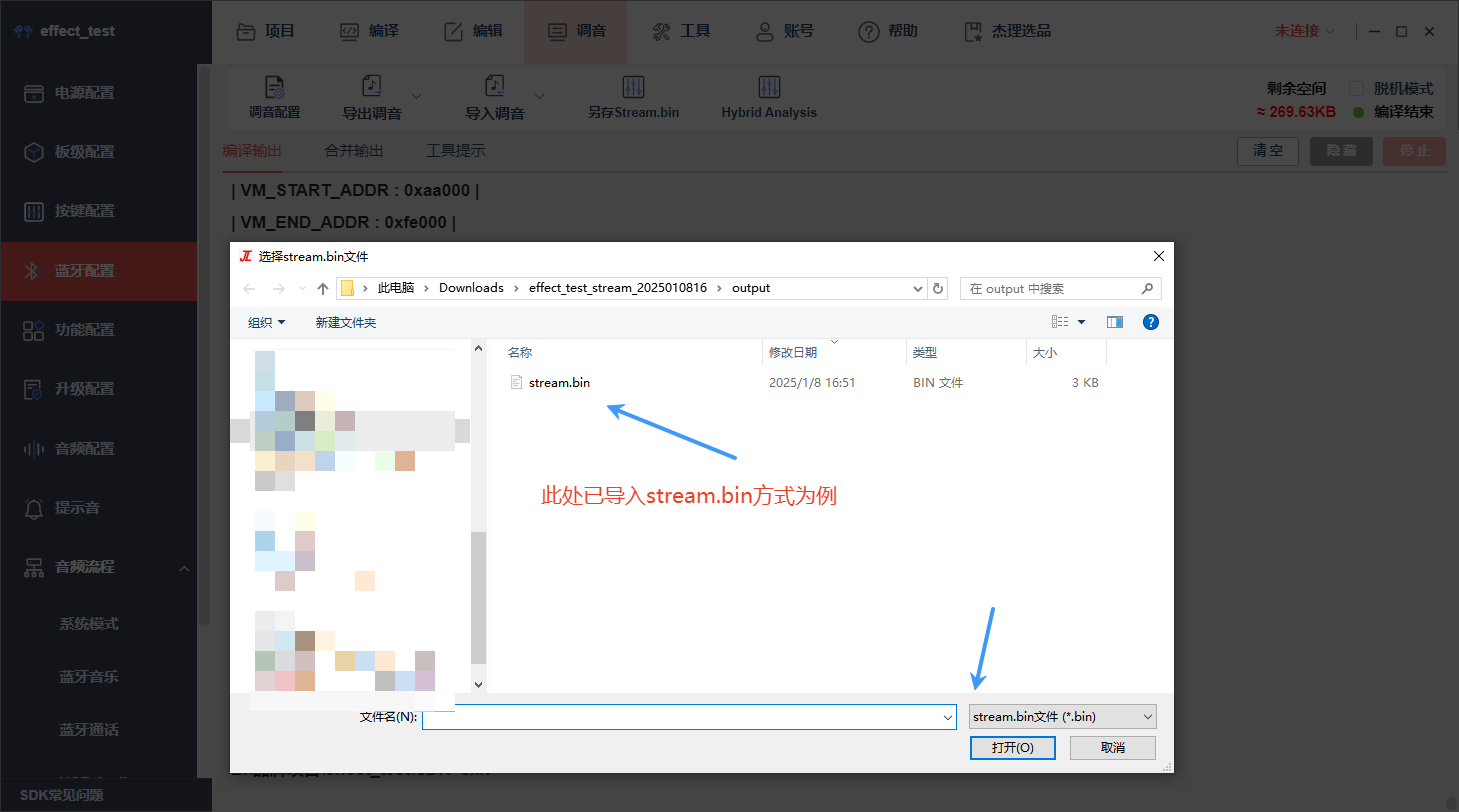Click the 文件名 input field
The image size is (1459, 812).
click(x=689, y=717)
